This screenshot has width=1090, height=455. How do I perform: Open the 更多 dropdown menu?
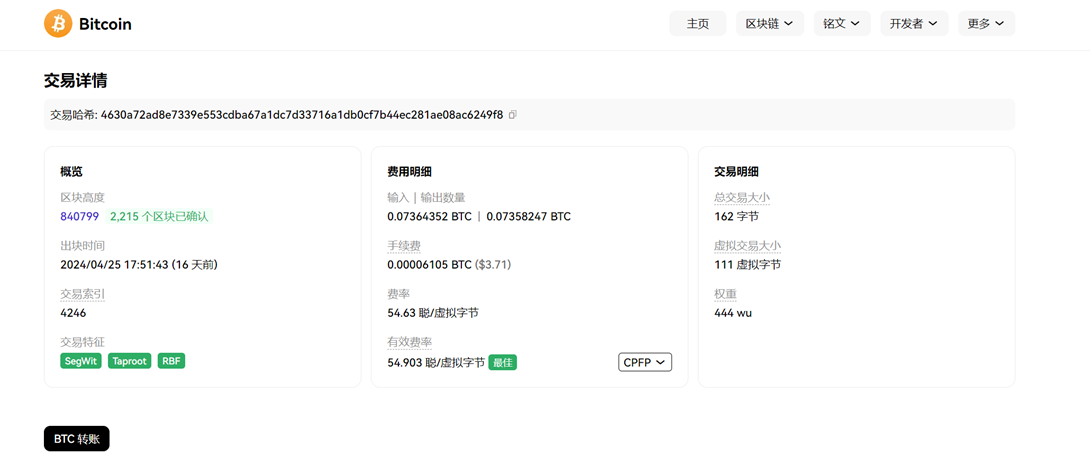986,23
